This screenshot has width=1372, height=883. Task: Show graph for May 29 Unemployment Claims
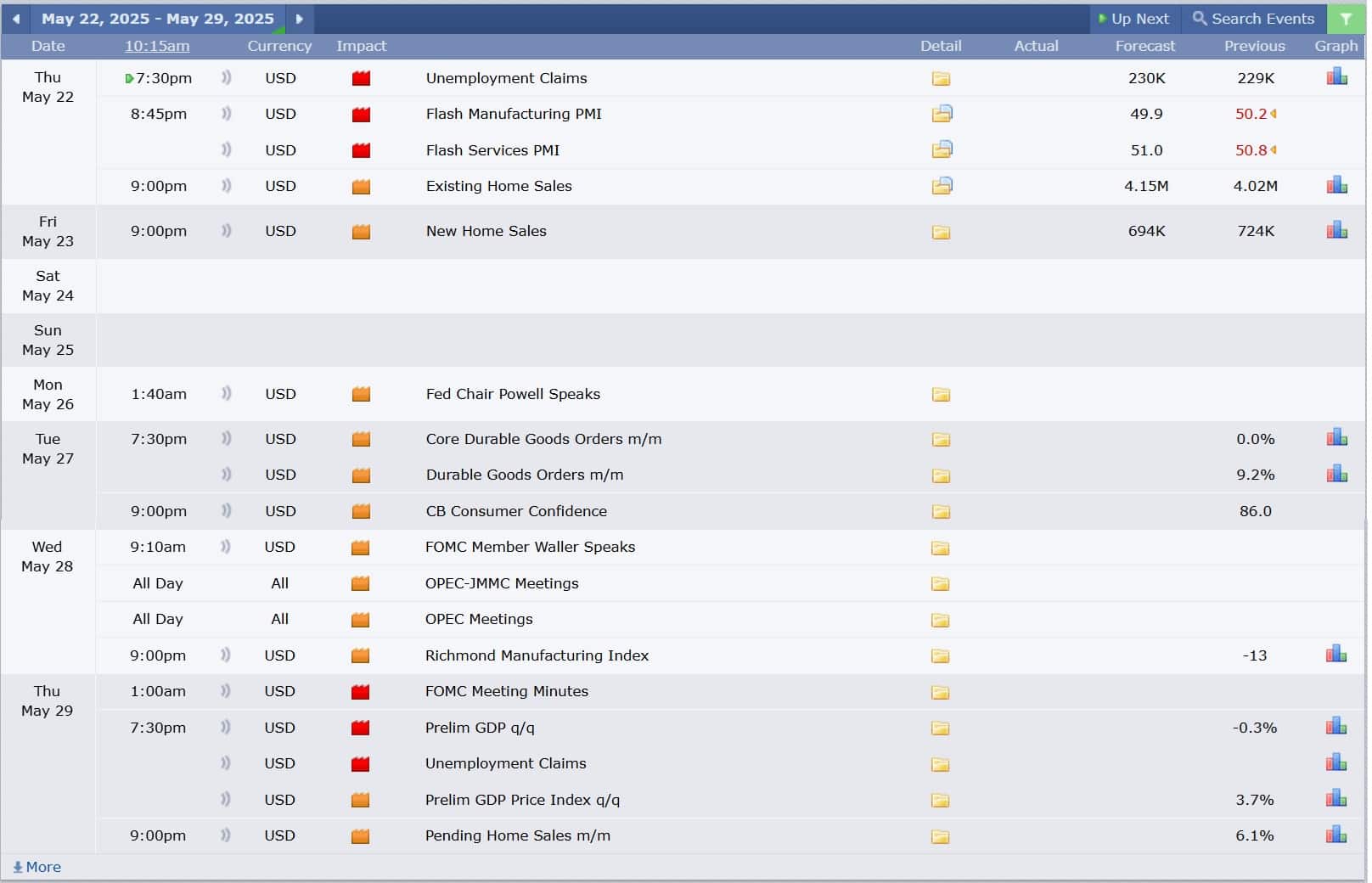click(1336, 762)
